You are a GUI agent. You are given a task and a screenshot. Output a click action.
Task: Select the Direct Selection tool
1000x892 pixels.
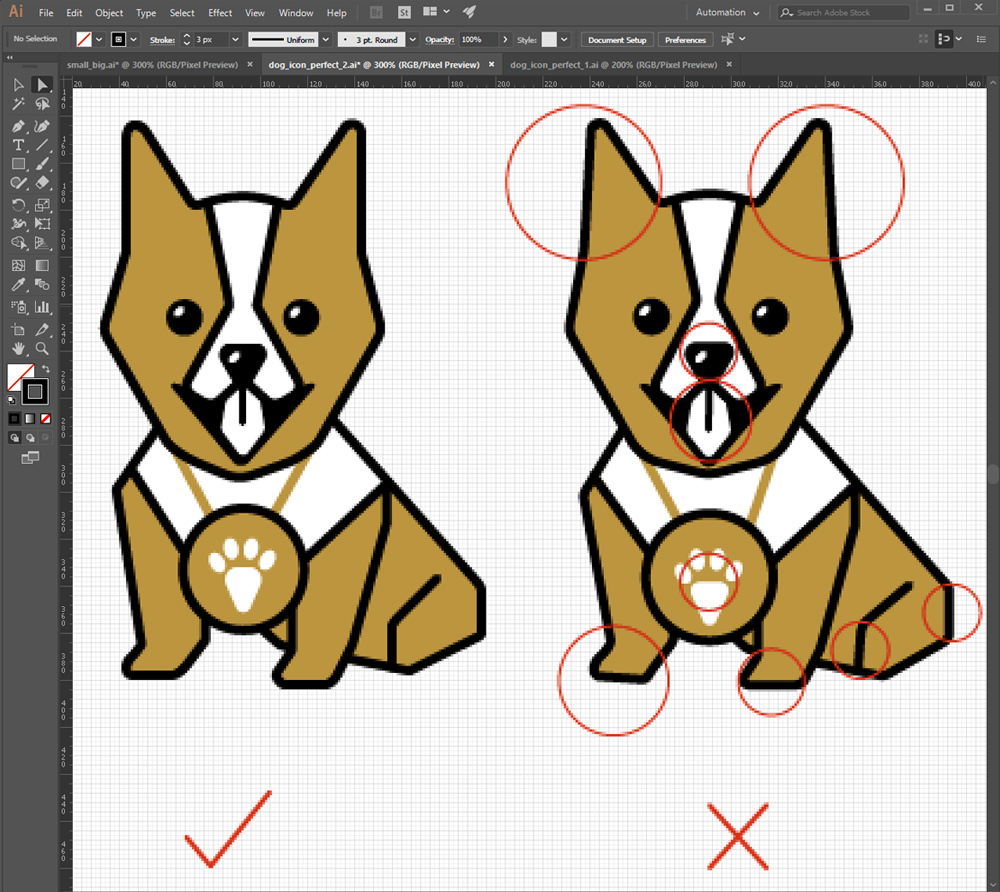[x=42, y=85]
